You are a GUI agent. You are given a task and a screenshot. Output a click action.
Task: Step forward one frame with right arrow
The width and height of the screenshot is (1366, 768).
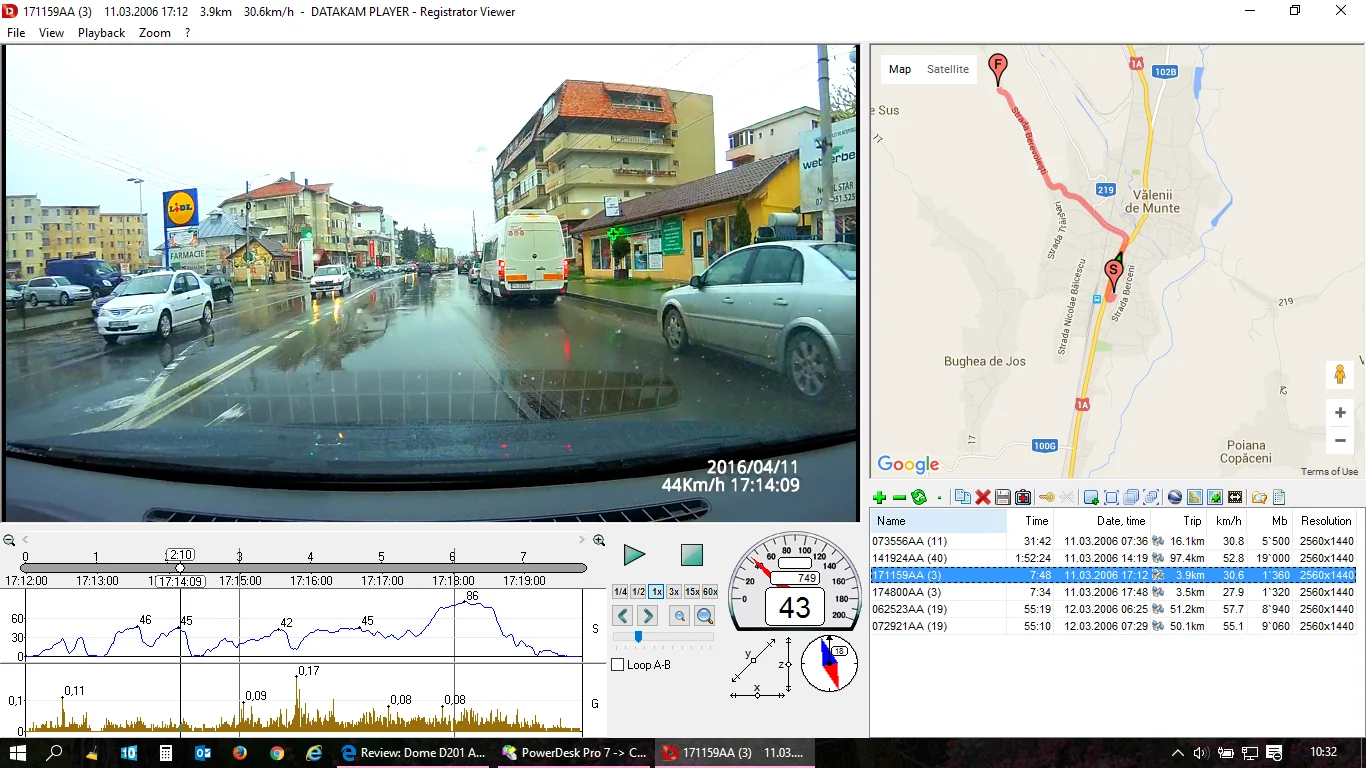pos(647,616)
